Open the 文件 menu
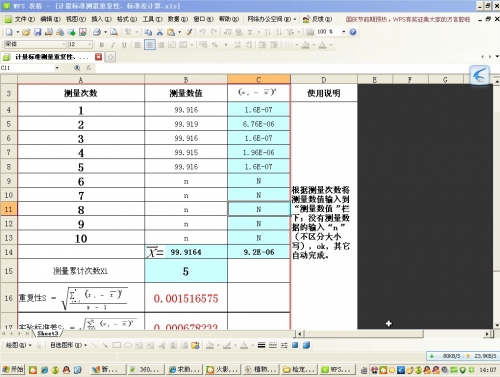 24,19
